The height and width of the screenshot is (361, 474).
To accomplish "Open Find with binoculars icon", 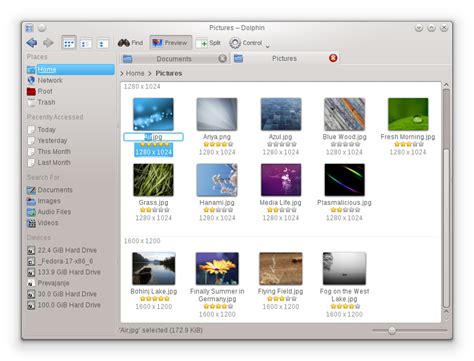I will pyautogui.click(x=130, y=43).
